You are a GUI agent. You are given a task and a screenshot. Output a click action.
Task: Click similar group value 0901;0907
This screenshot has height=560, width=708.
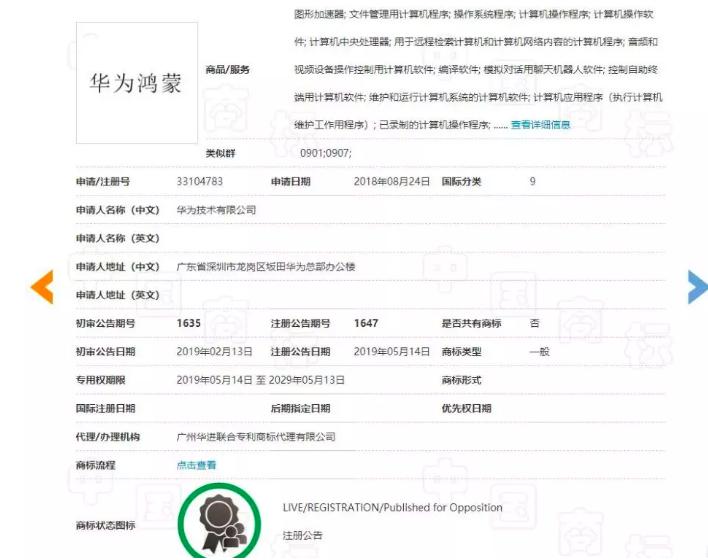pos(326,153)
